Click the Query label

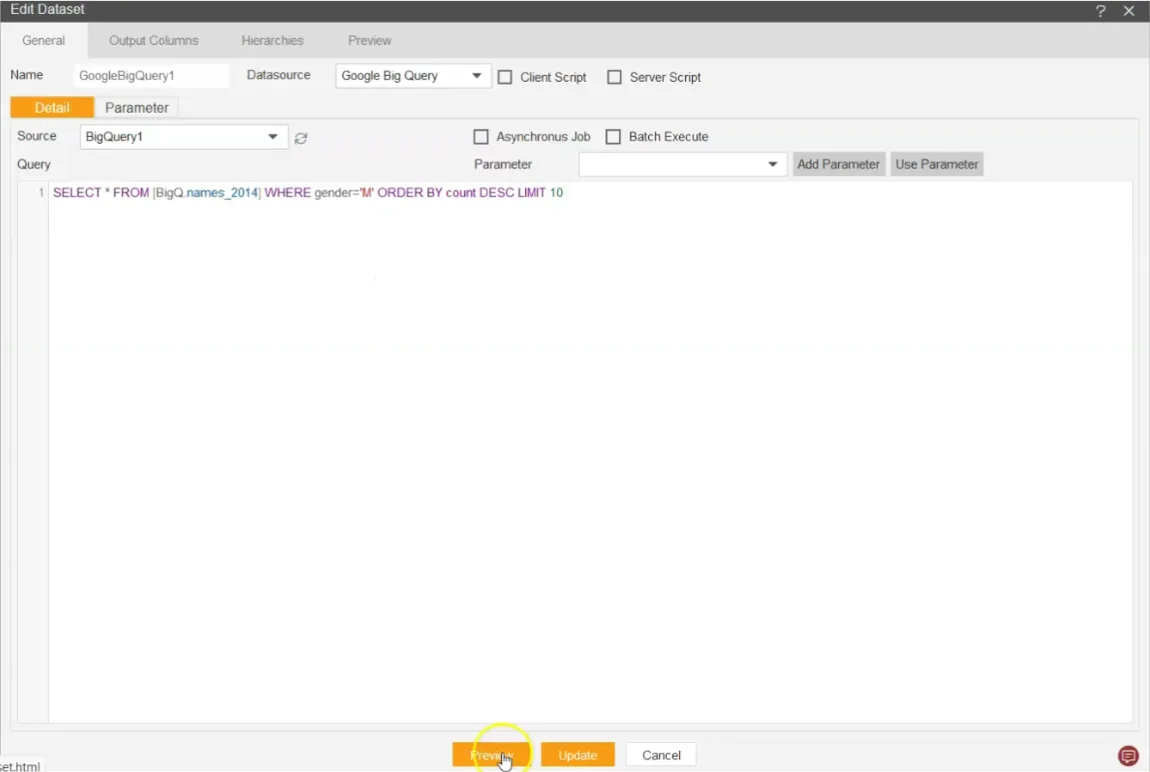tap(34, 164)
